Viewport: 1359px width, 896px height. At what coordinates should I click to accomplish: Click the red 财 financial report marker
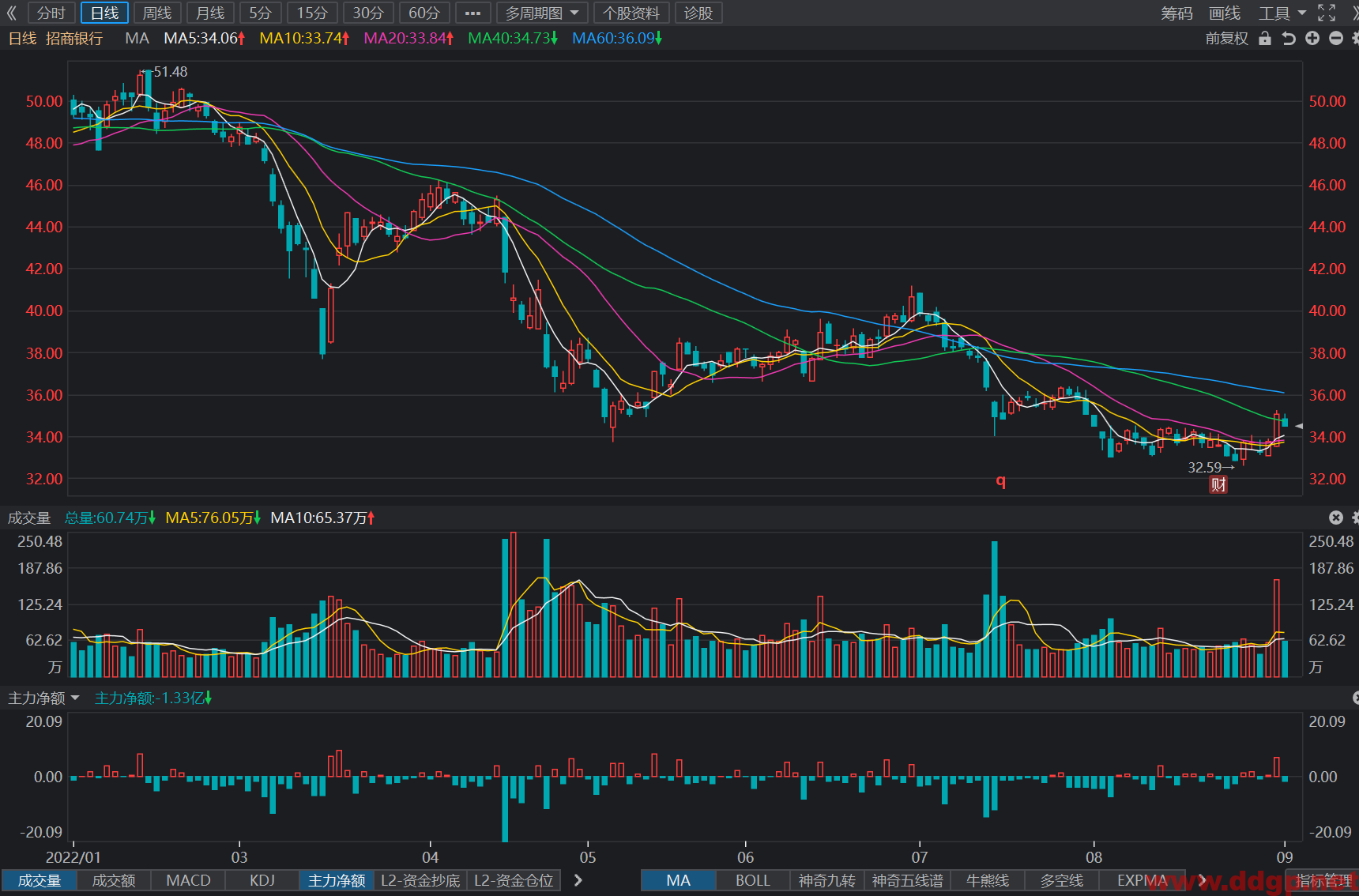(1218, 485)
